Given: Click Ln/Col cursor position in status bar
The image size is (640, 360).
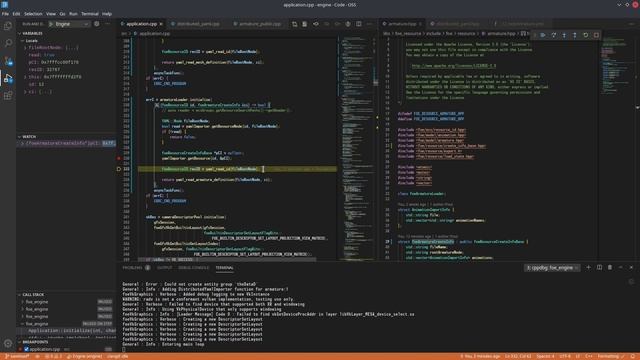Looking at the screenshot, I should click(517, 356).
